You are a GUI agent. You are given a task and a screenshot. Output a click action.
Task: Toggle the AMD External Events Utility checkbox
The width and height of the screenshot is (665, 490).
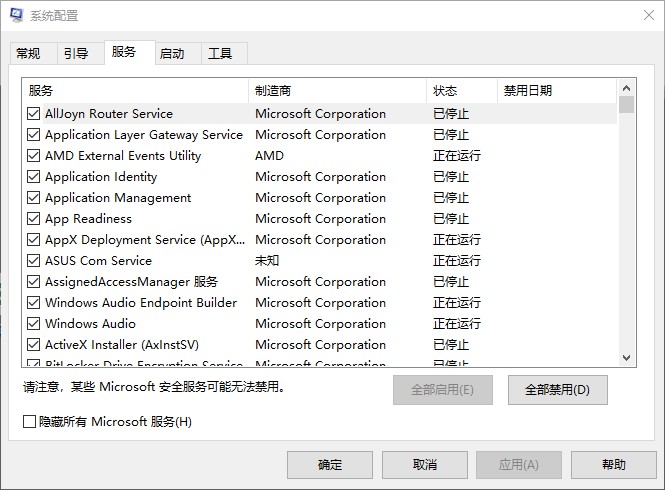click(x=34, y=156)
